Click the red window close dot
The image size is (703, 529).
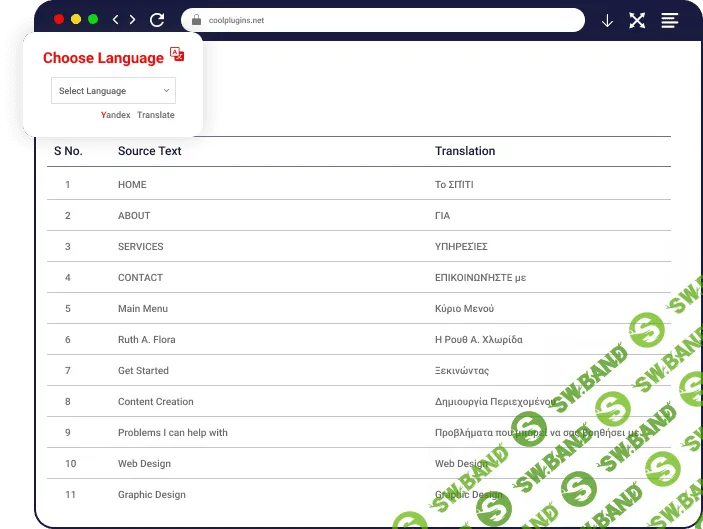point(59,20)
